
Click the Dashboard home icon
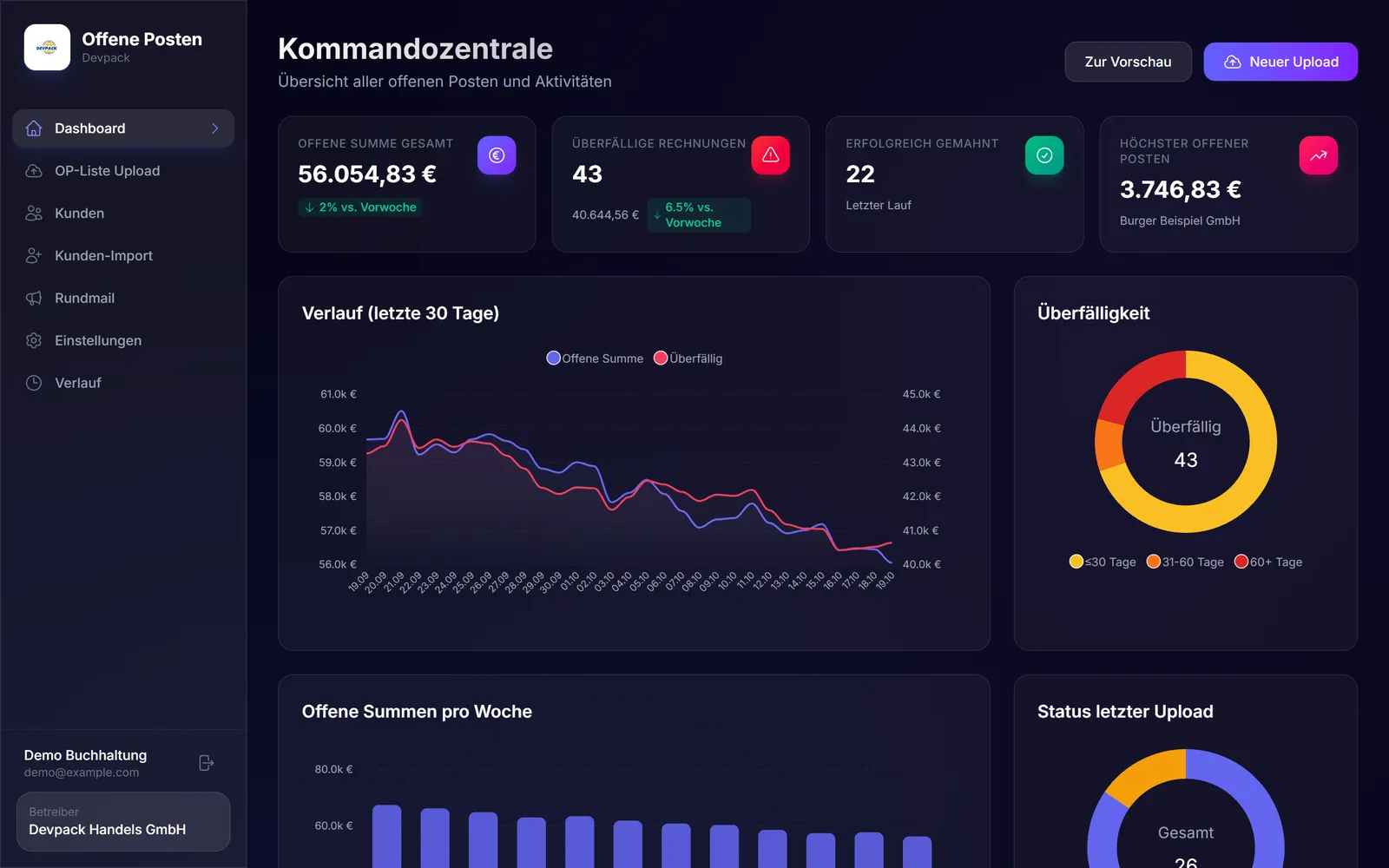[x=34, y=128]
